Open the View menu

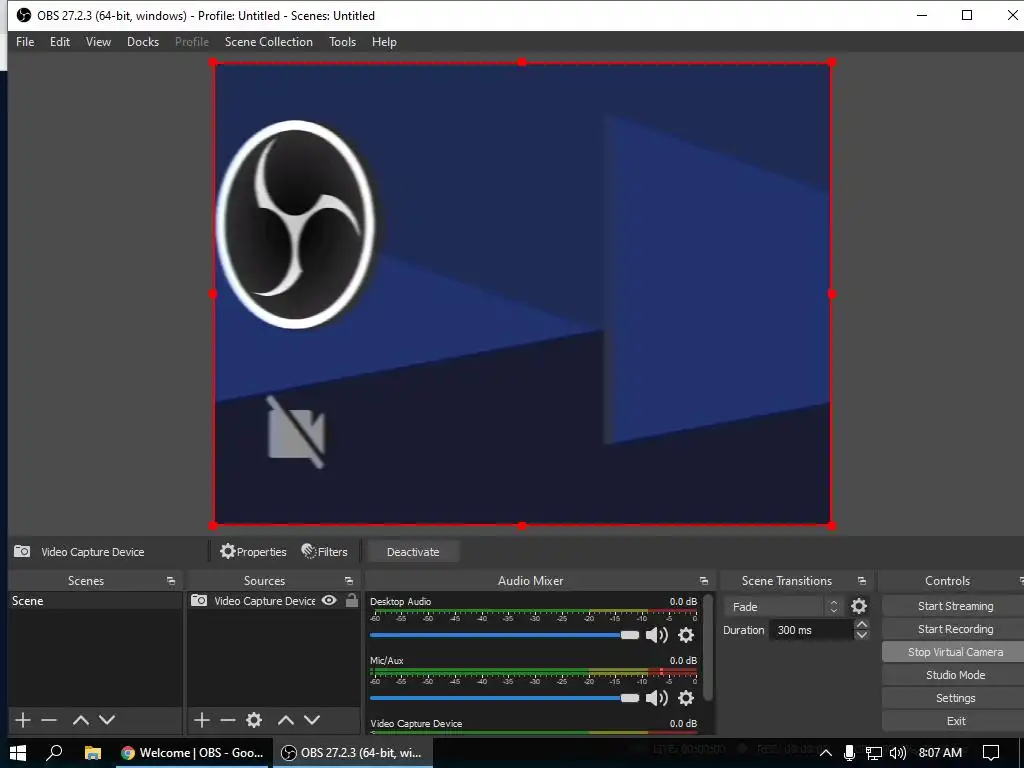(x=98, y=42)
